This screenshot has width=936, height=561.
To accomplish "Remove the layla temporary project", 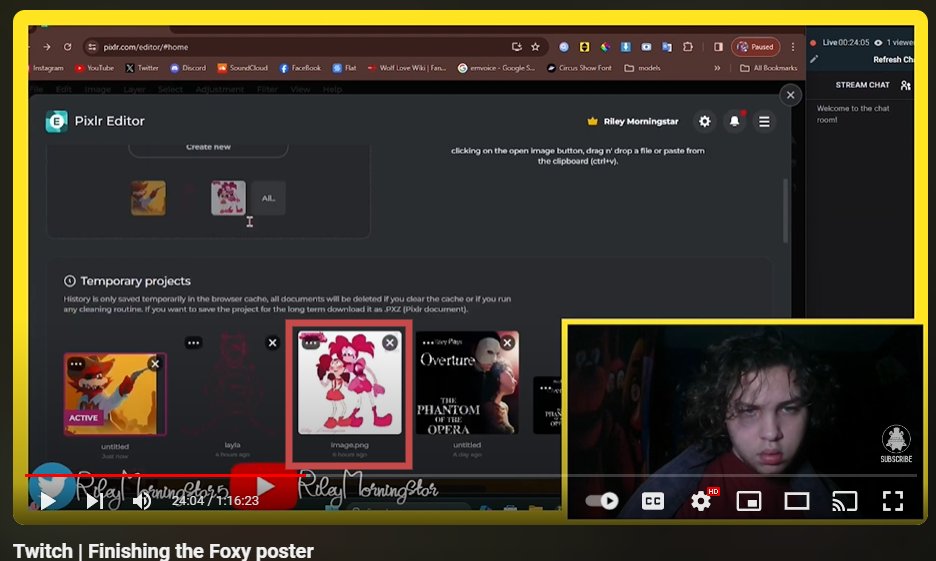I will pos(272,343).
